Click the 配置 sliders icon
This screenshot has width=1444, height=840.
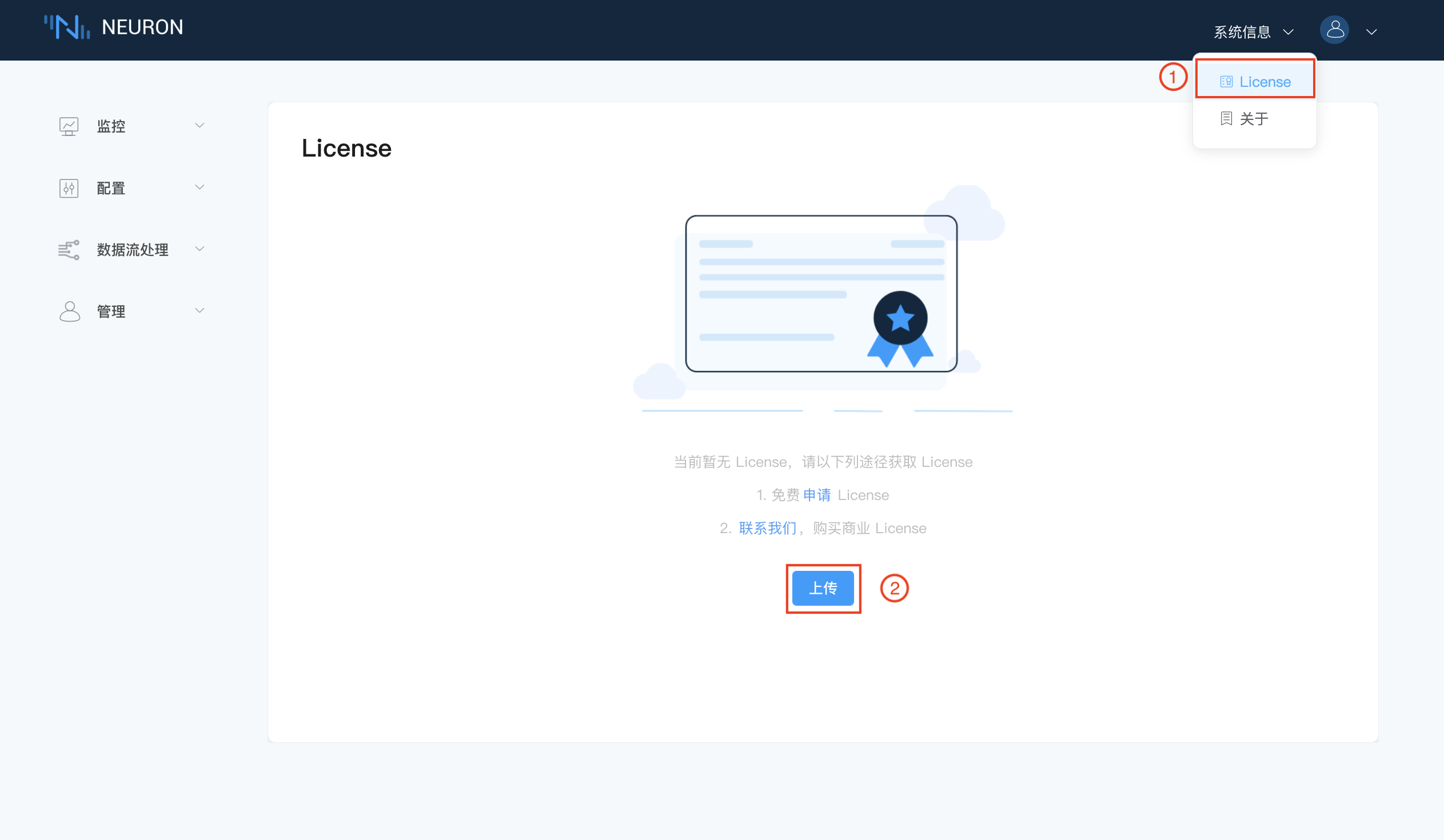pos(69,188)
